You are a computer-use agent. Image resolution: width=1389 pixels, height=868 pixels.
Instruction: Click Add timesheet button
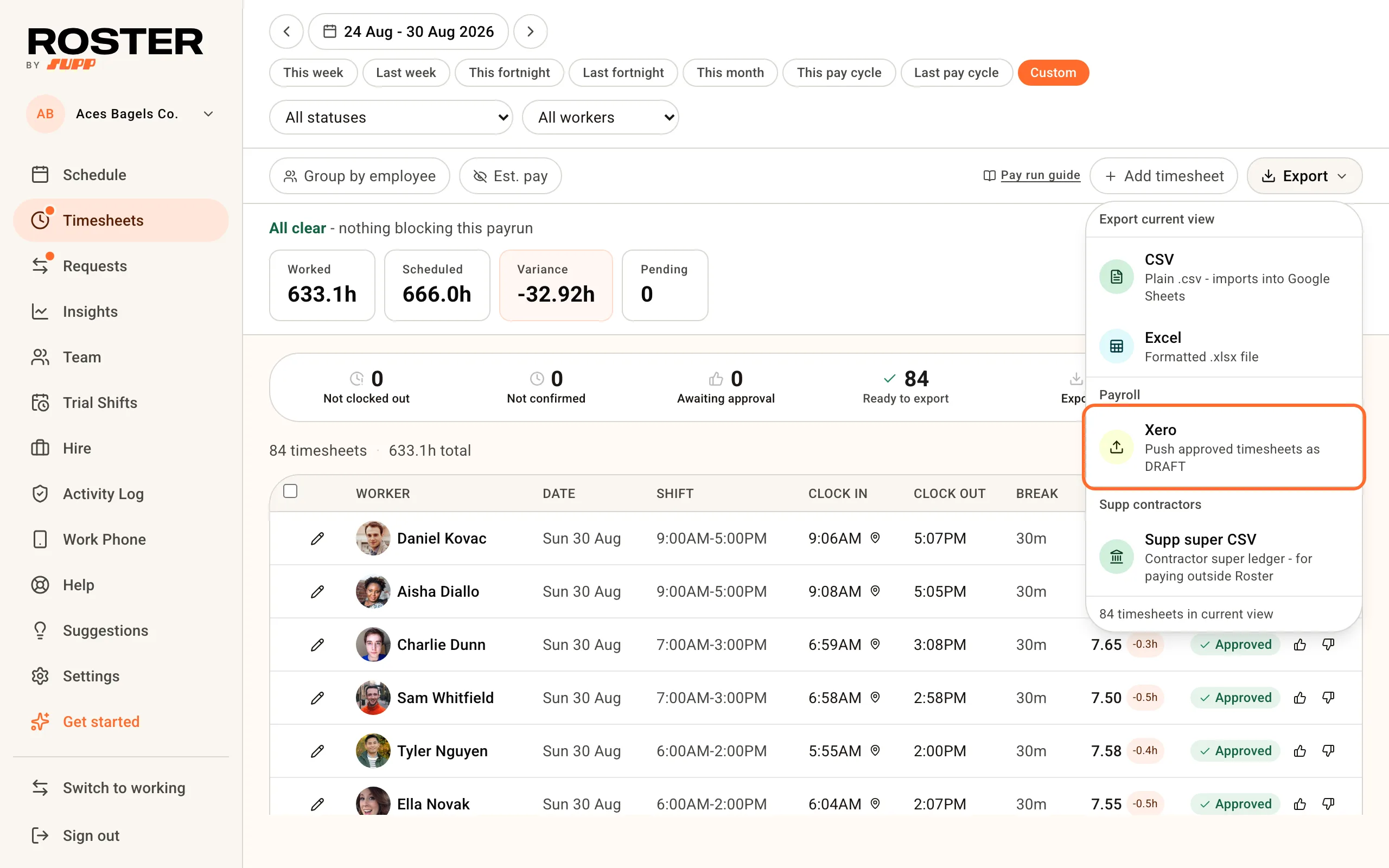1163,176
